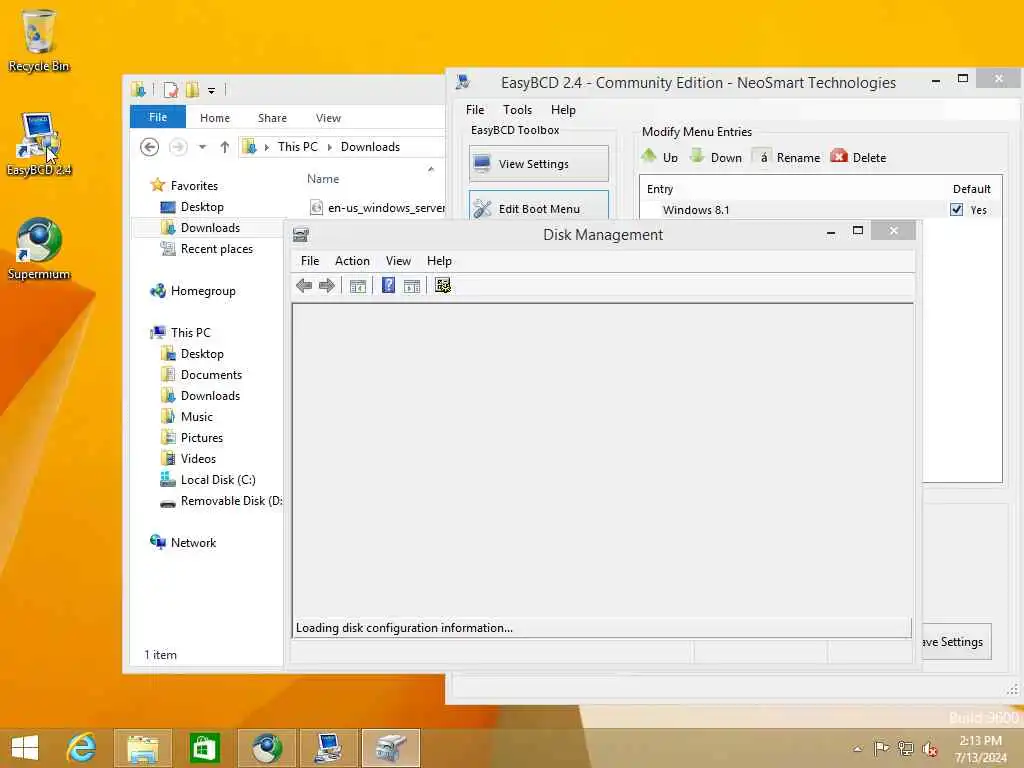Click the Windows Start button

click(x=25, y=748)
